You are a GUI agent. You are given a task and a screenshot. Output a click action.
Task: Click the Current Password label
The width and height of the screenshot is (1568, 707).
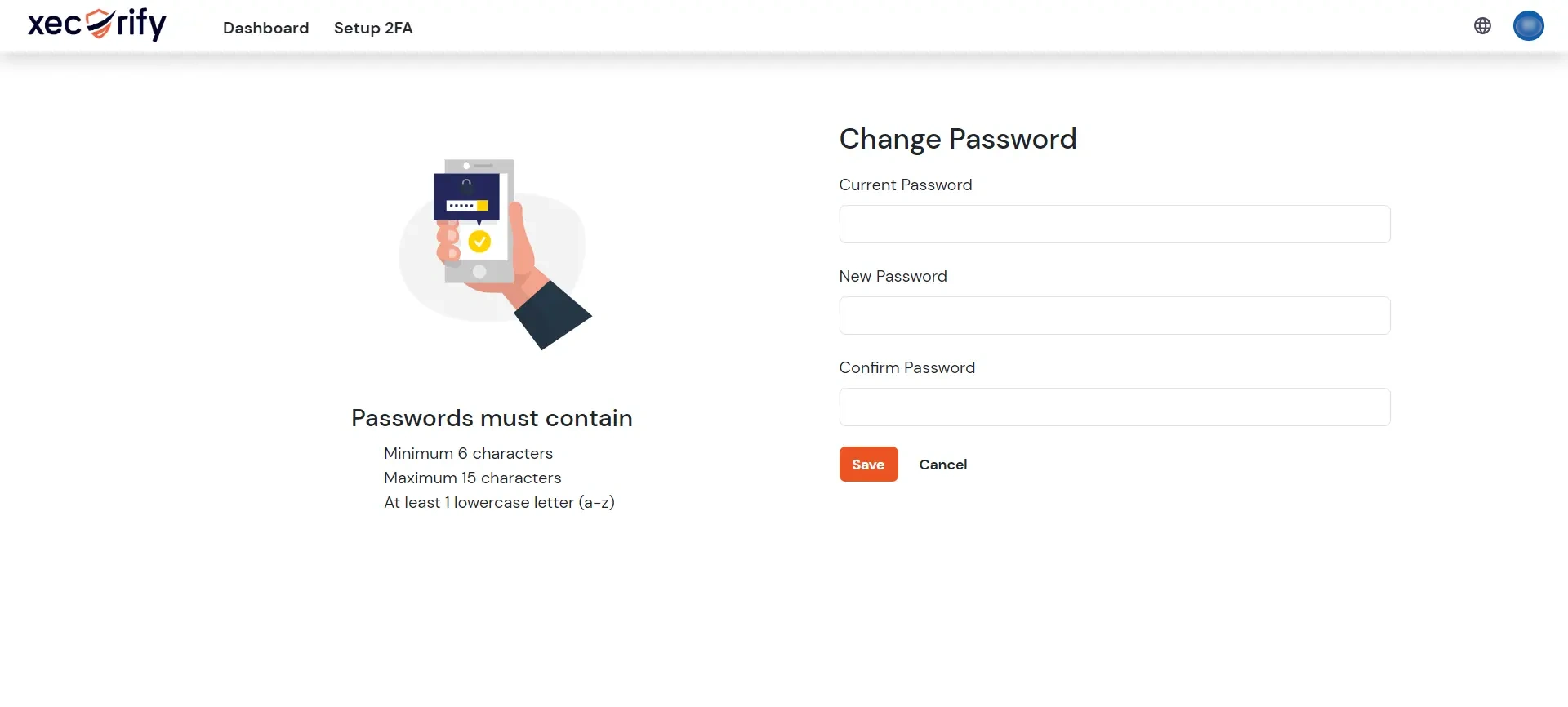[x=905, y=185]
